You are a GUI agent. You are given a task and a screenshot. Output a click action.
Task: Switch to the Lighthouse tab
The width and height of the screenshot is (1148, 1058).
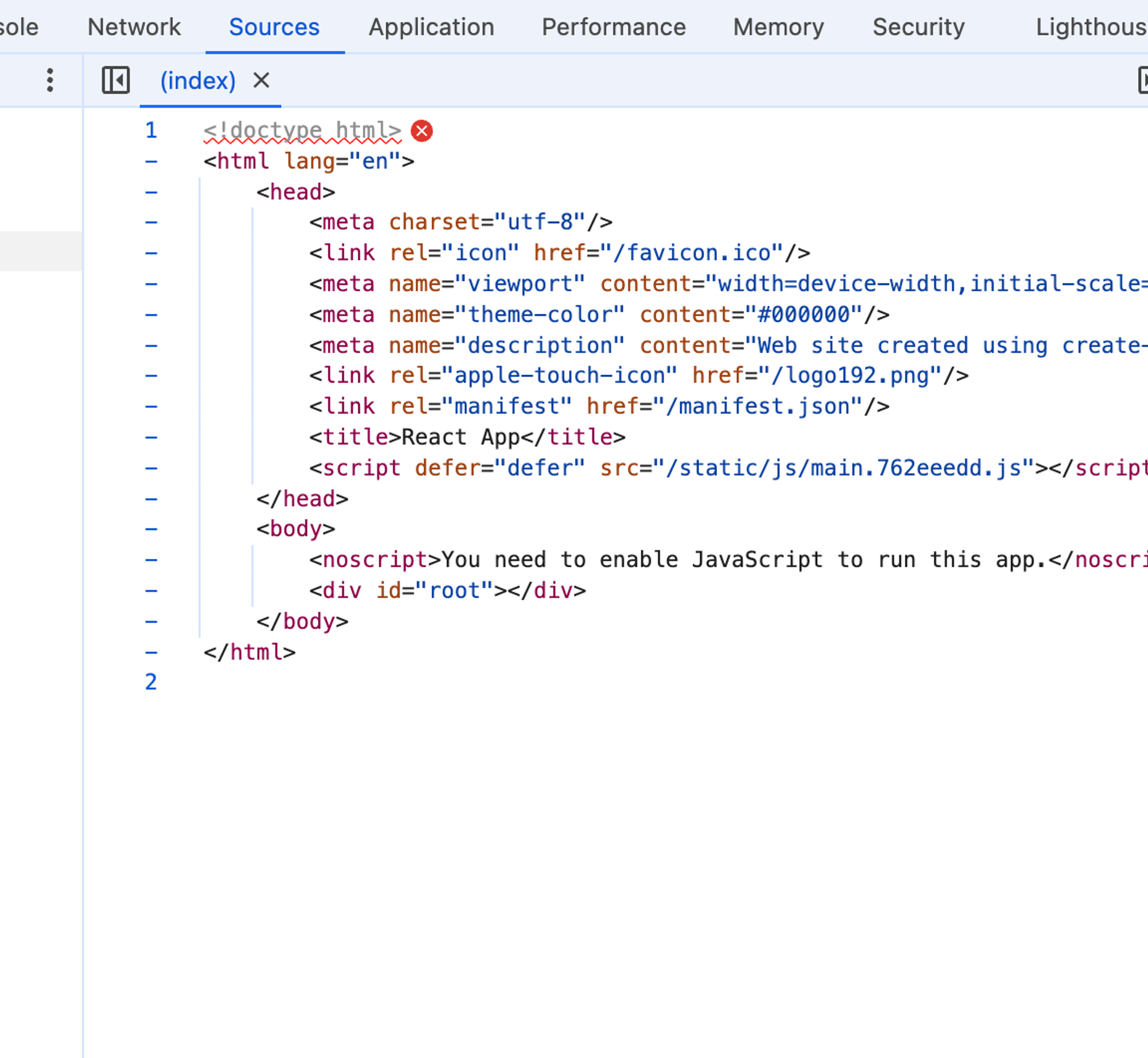coord(1090,27)
